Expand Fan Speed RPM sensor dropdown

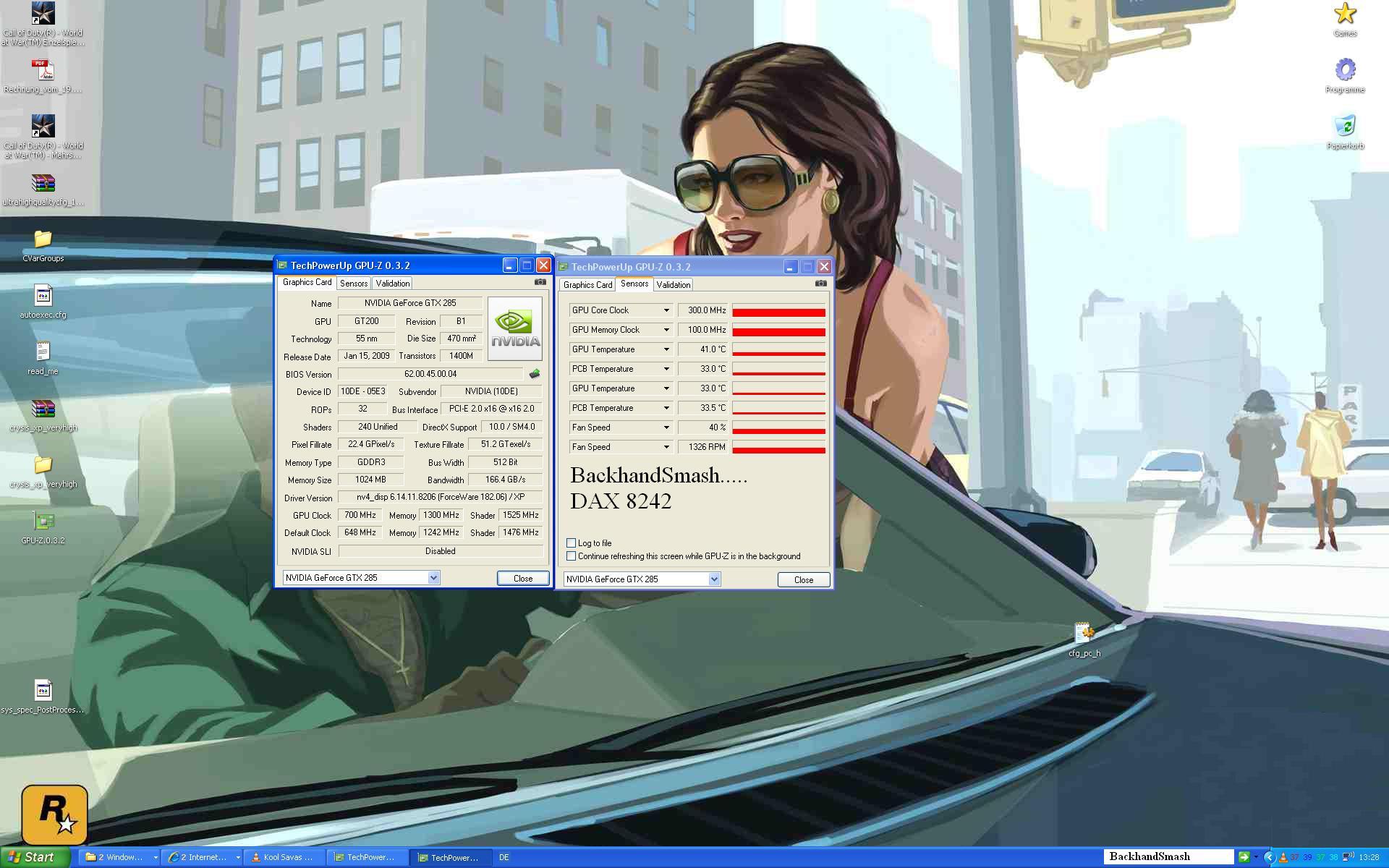tap(666, 447)
